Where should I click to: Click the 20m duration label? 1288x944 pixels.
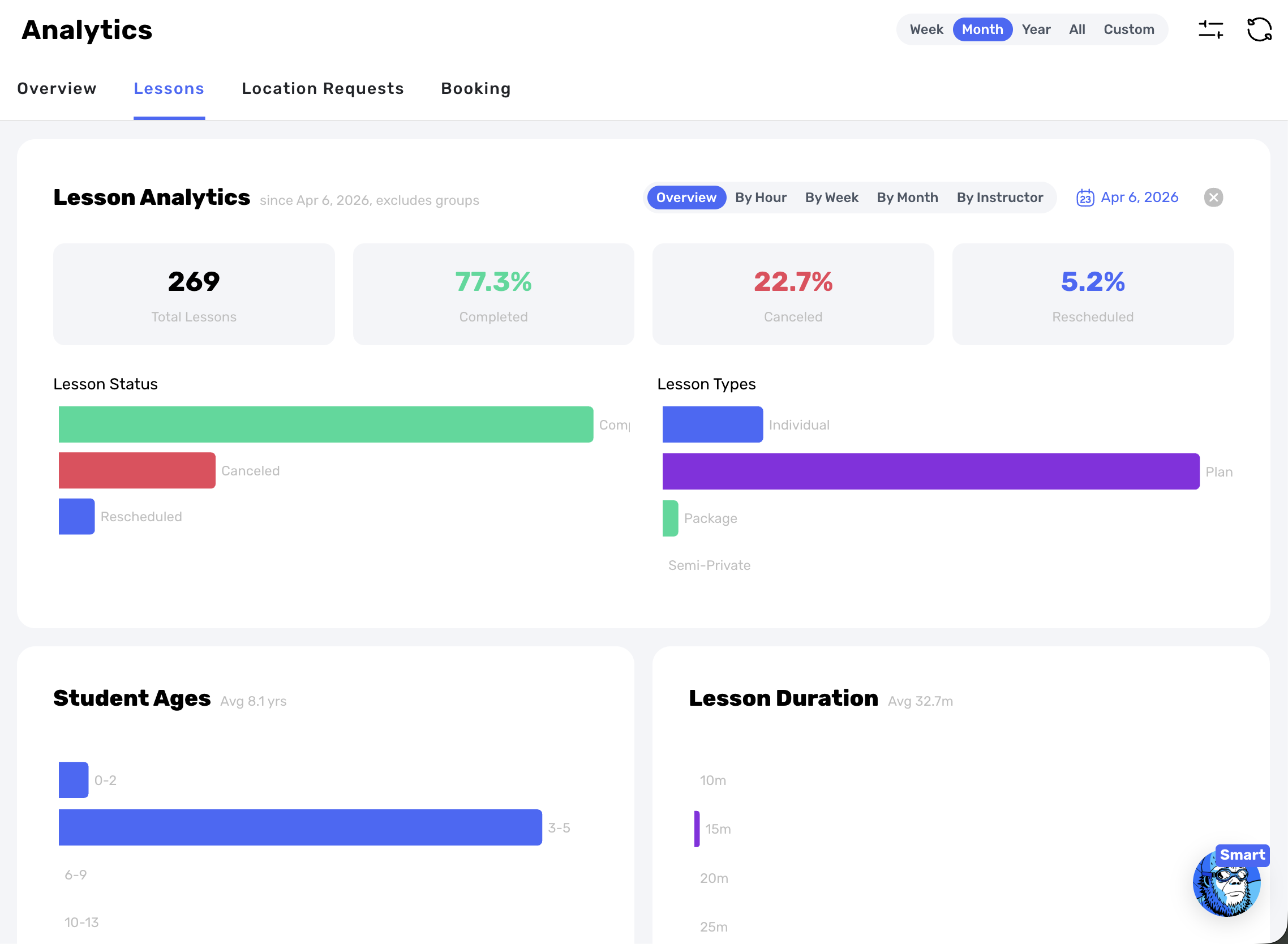coord(714,878)
